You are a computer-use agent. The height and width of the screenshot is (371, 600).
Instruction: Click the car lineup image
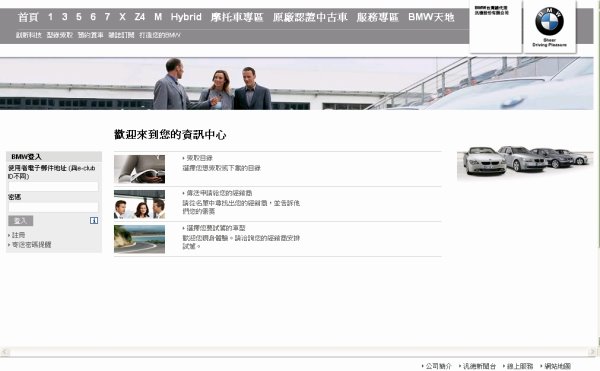tap(525, 162)
